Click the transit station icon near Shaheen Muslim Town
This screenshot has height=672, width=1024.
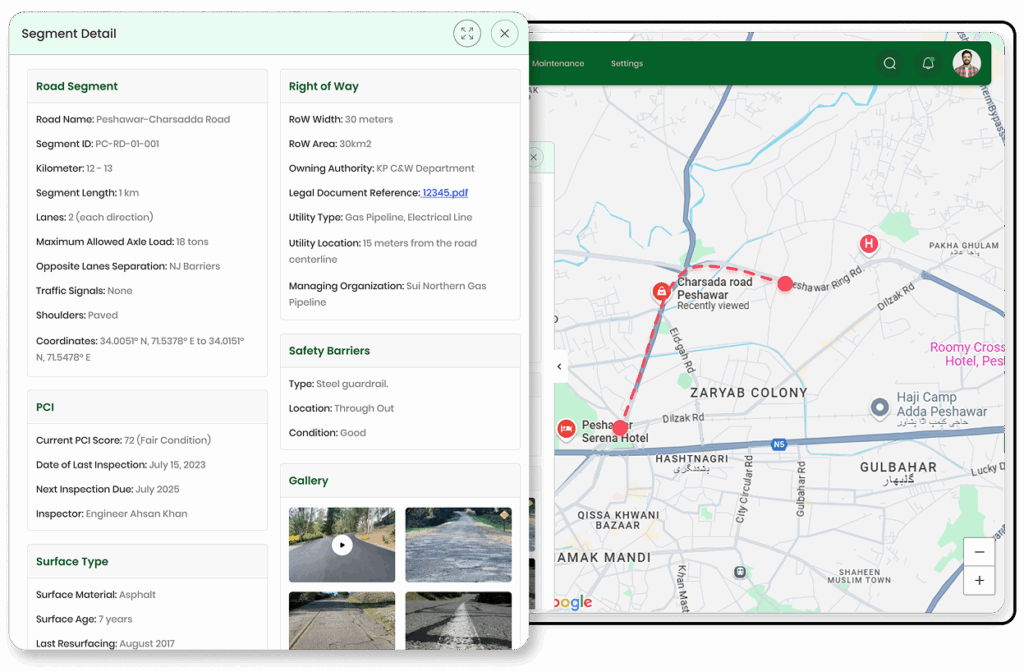pyautogui.click(x=739, y=572)
